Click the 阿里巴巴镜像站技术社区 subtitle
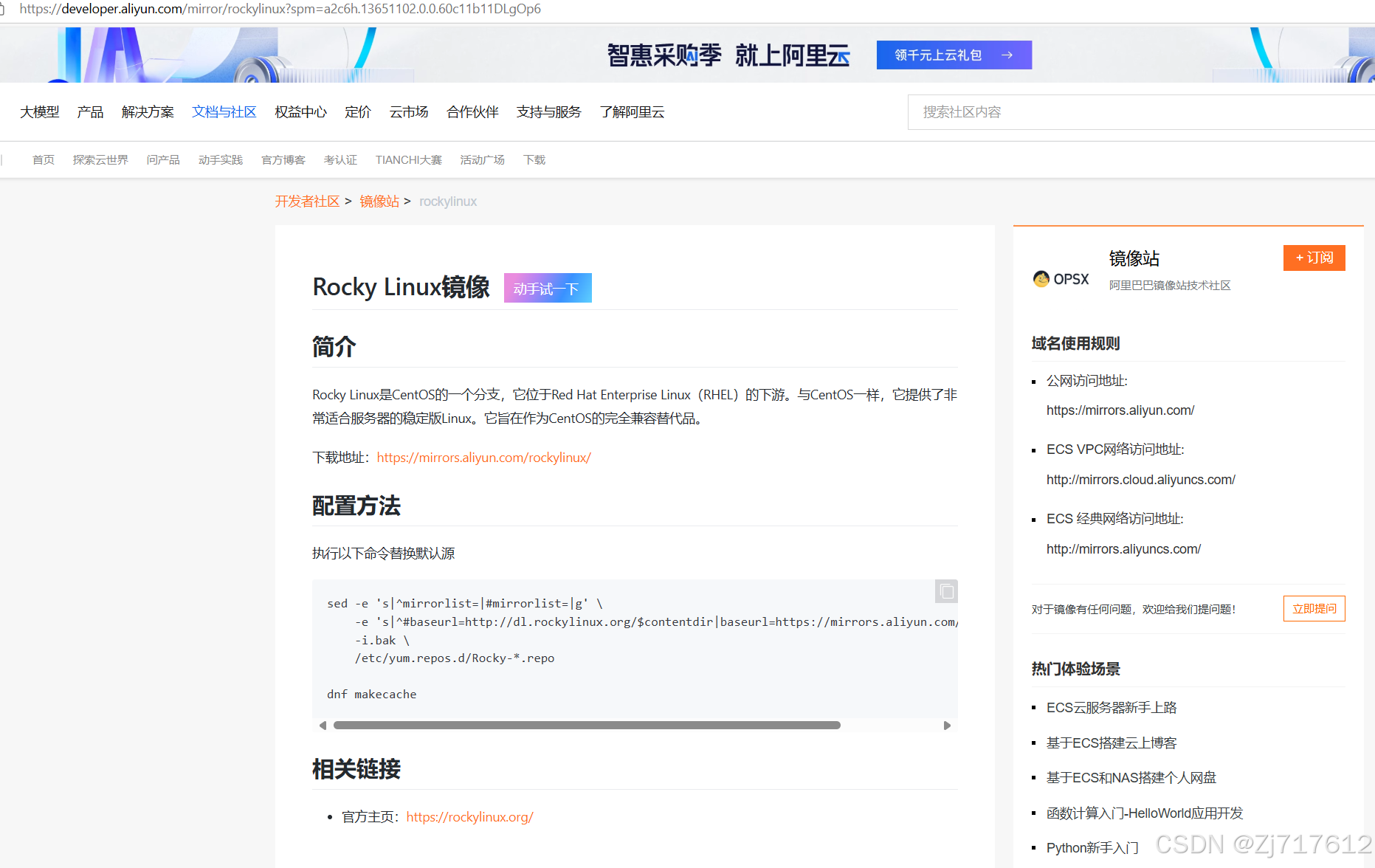Viewport: 1375px width, 868px height. point(1170,286)
